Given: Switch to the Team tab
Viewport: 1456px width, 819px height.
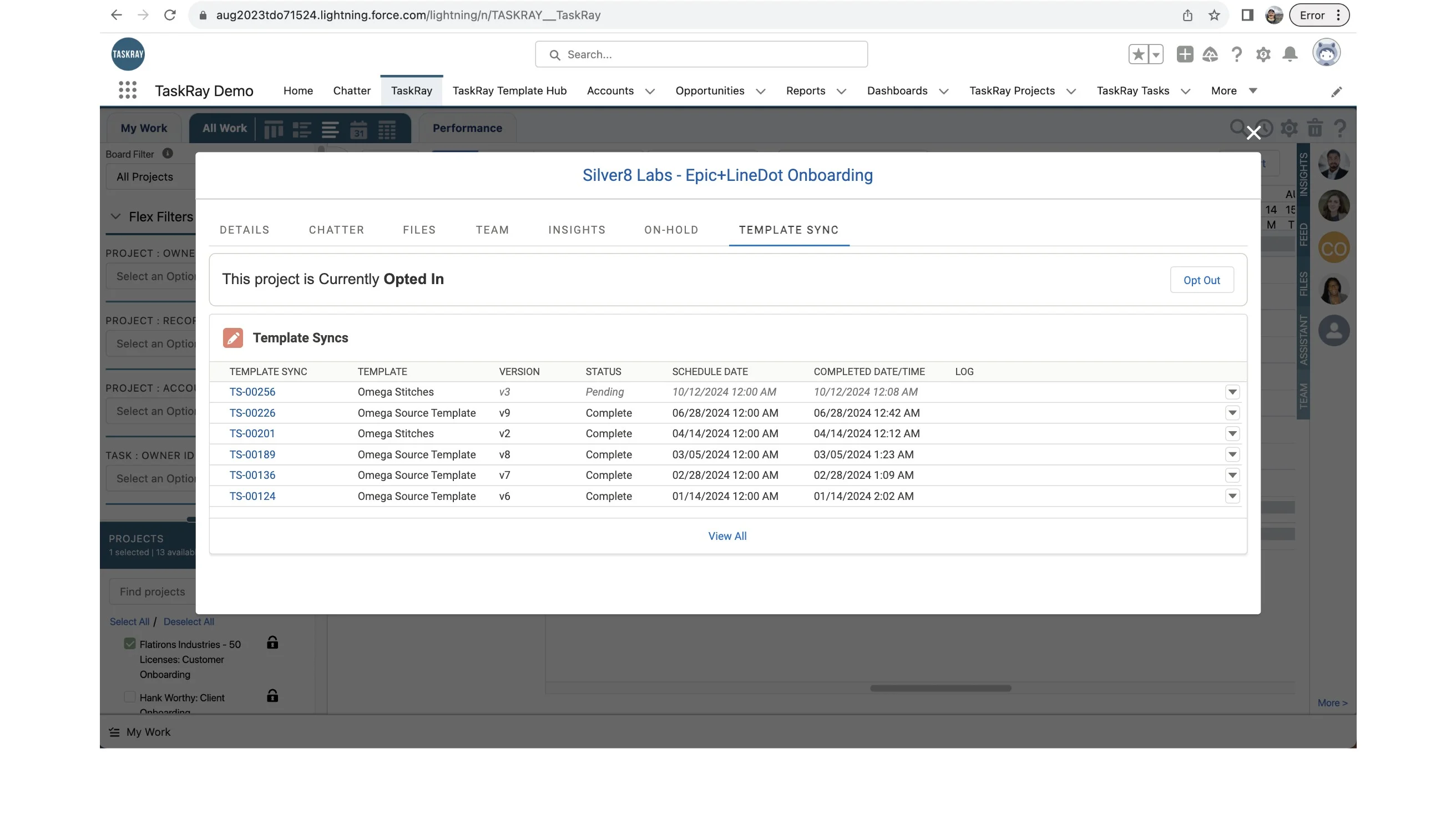Looking at the screenshot, I should [x=492, y=230].
